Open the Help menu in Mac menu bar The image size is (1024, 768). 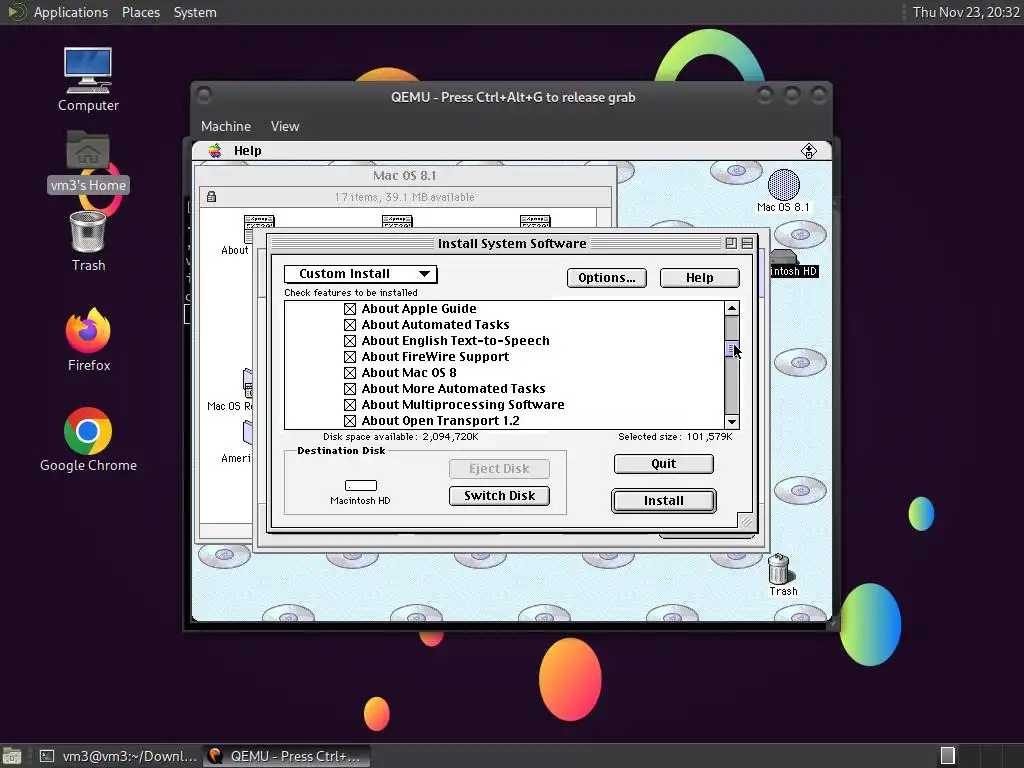pyautogui.click(x=248, y=151)
